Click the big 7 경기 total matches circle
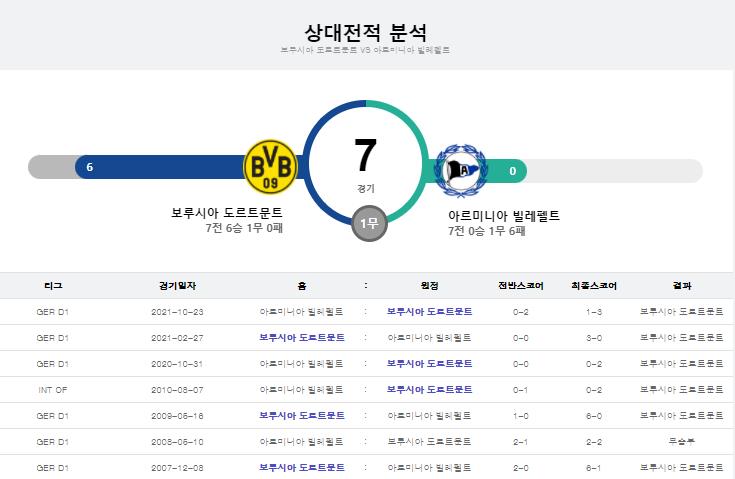 [x=366, y=164]
